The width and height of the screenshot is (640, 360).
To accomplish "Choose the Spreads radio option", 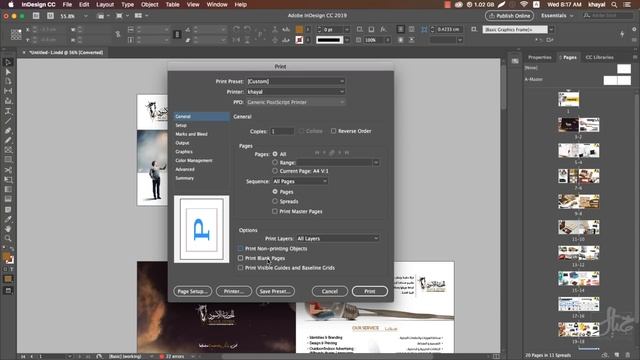I will (275, 201).
